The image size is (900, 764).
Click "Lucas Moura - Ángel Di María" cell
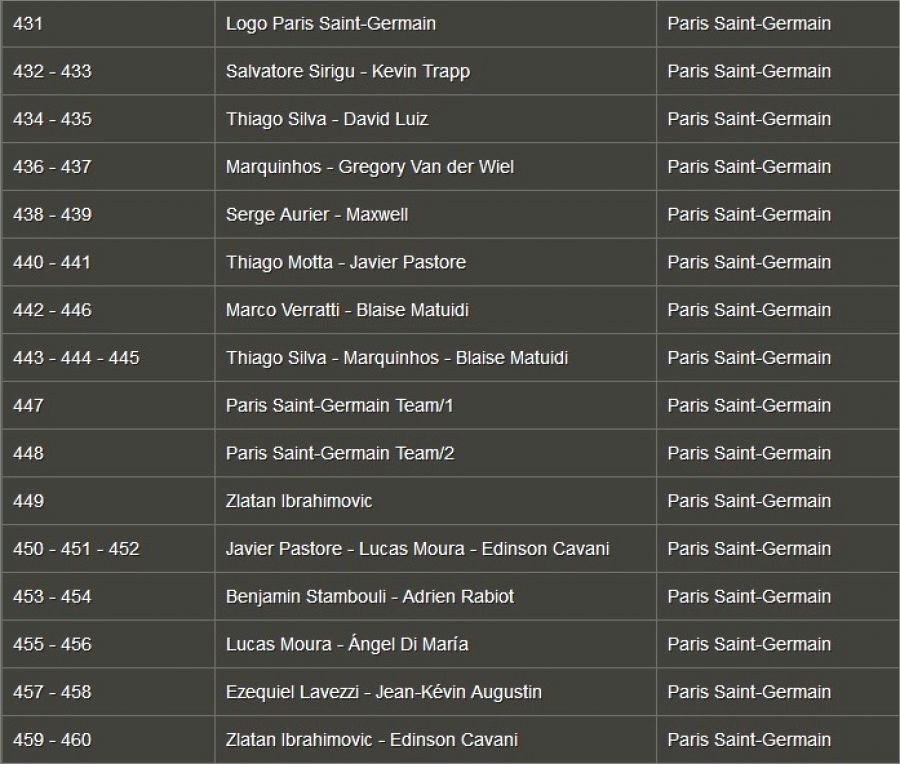347,644
